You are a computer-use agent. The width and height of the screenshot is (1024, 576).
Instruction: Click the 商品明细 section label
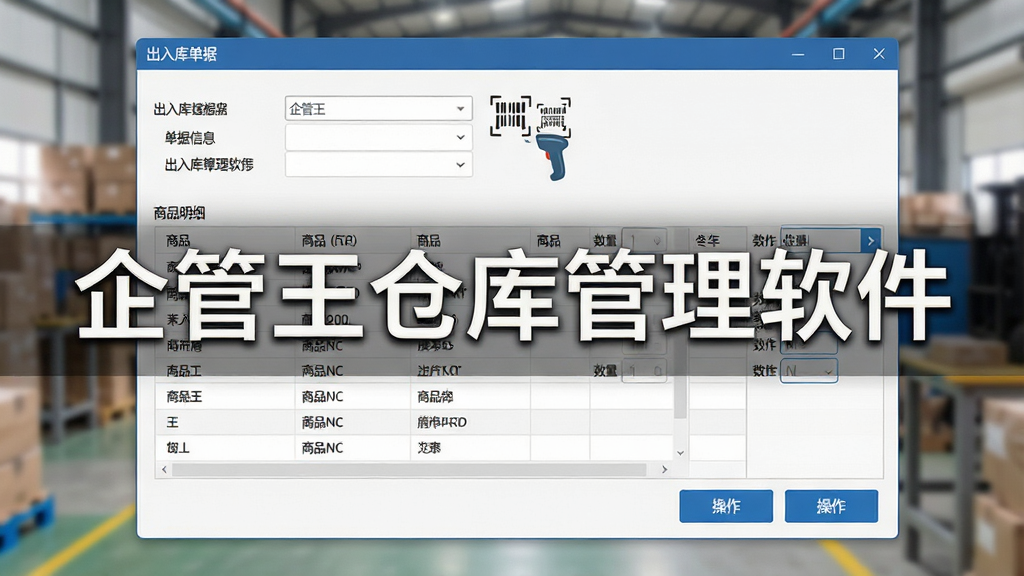tap(179, 213)
